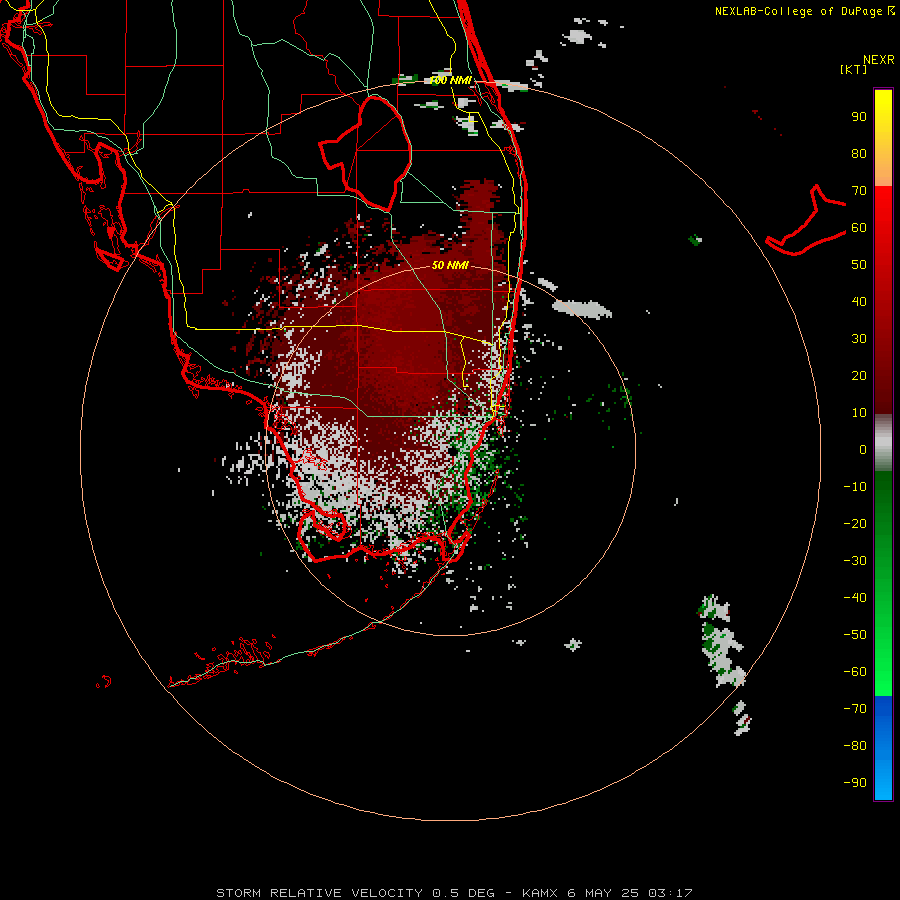900x900 pixels.
Task: Click the -80 value on the velocity scale
Action: (x=855, y=746)
